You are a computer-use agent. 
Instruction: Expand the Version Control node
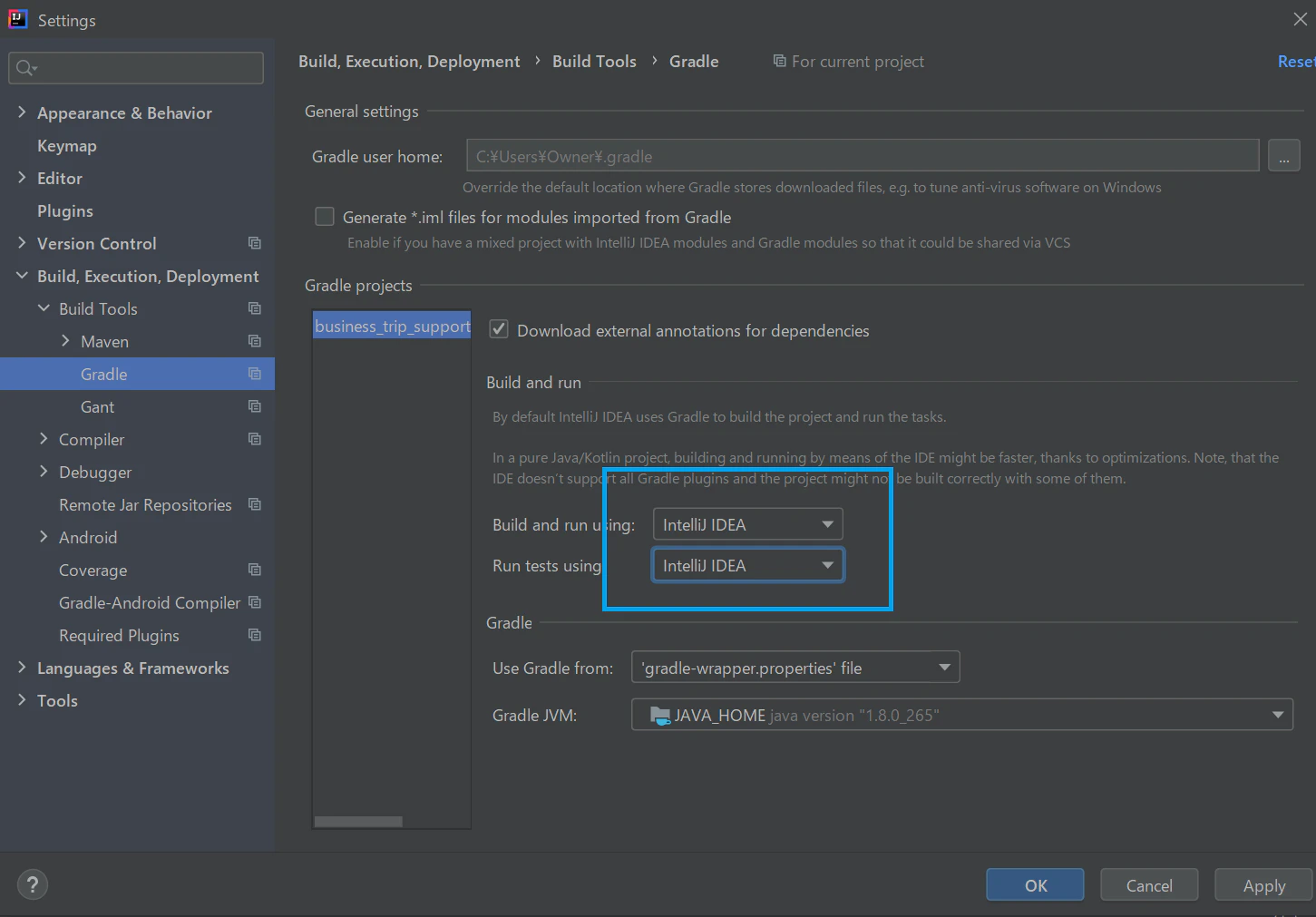coord(22,243)
